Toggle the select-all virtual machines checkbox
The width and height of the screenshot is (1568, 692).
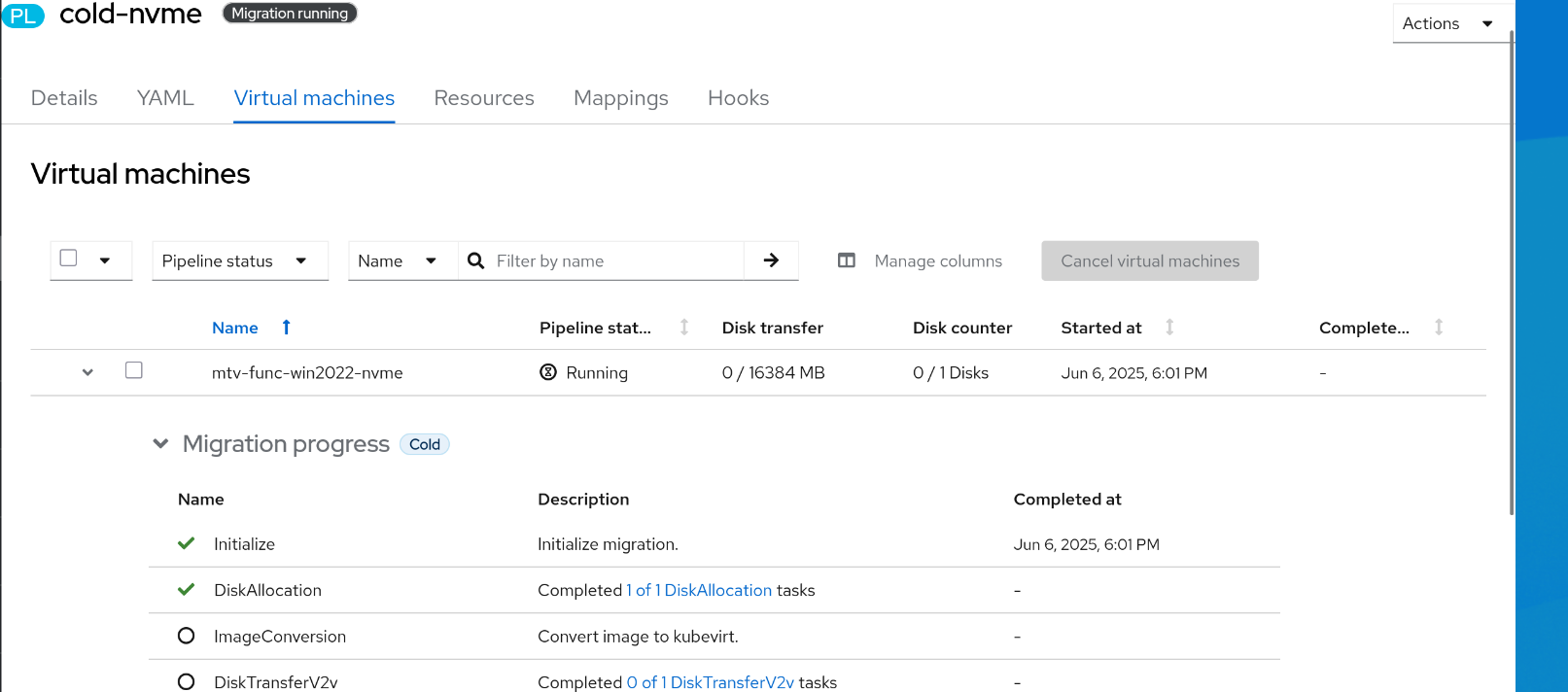click(x=69, y=259)
